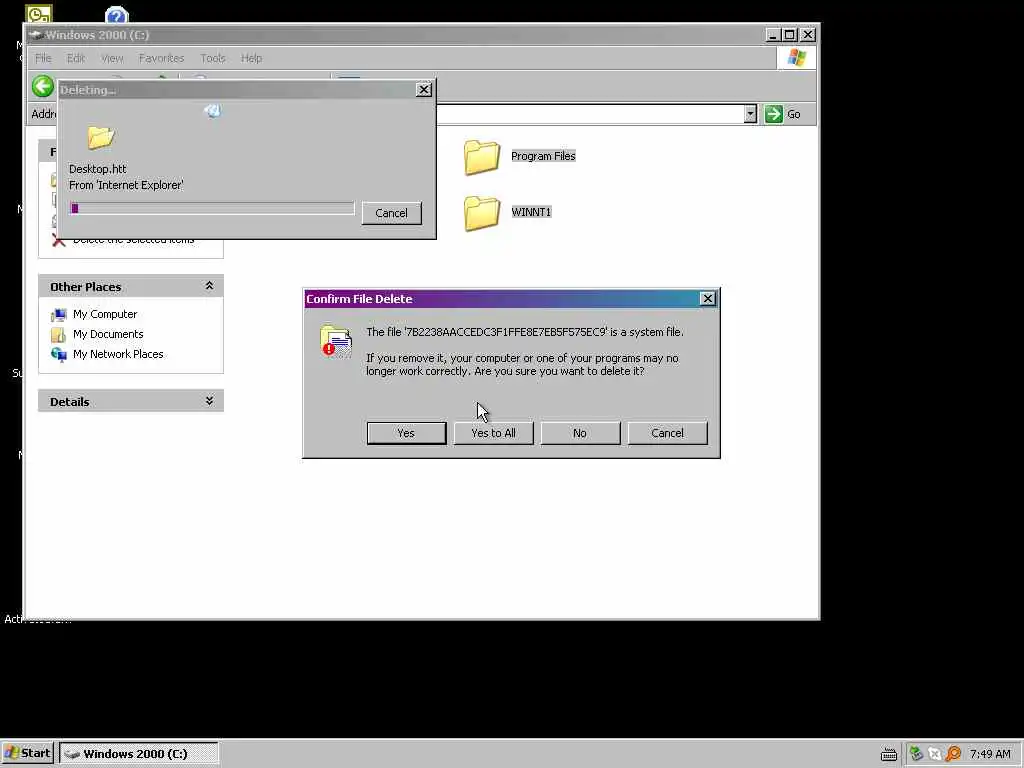Click Yes in Confirm File Delete dialog
Screen dimensions: 1024x768
tap(406, 433)
